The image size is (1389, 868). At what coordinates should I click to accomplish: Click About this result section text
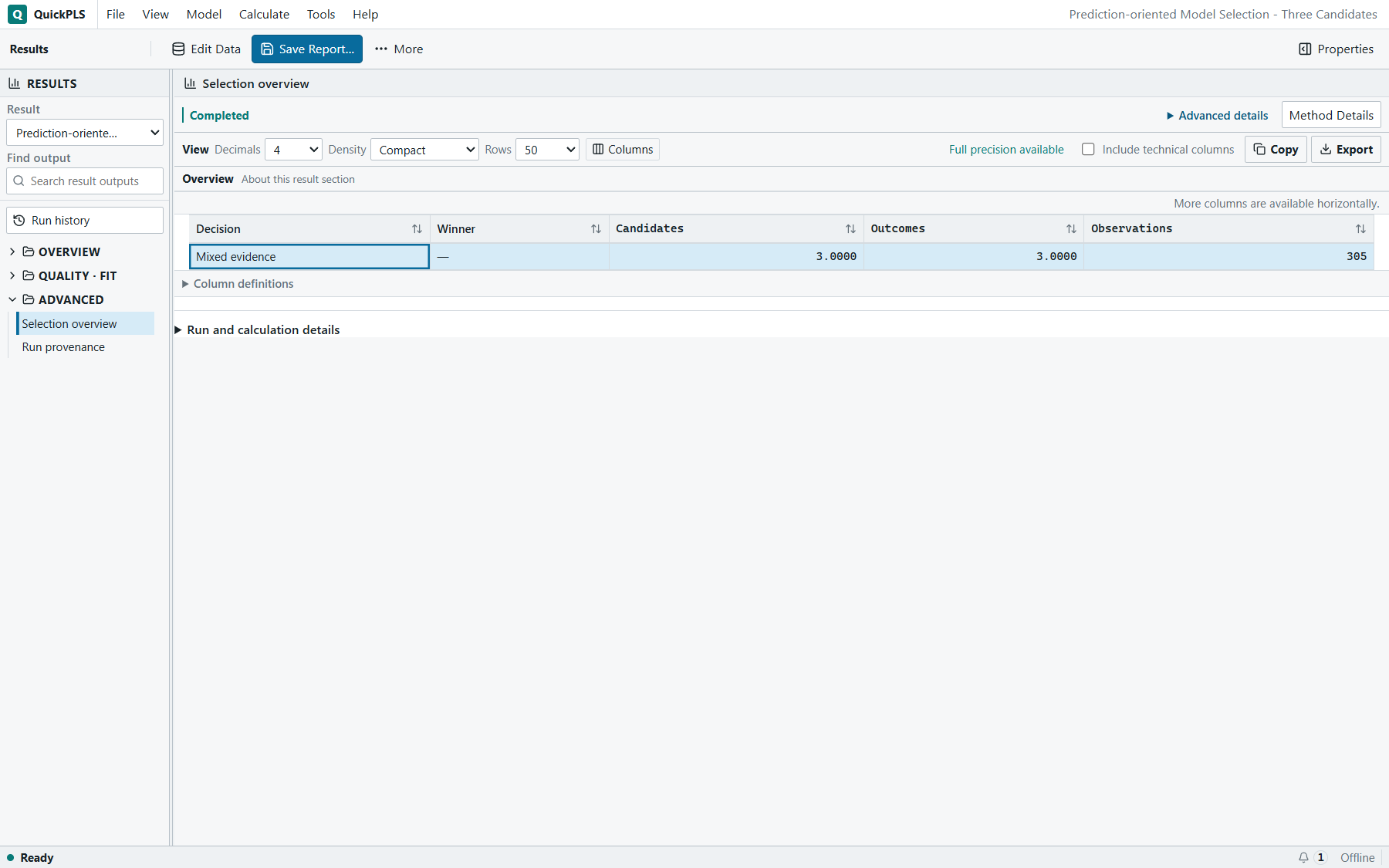pyautogui.click(x=298, y=179)
